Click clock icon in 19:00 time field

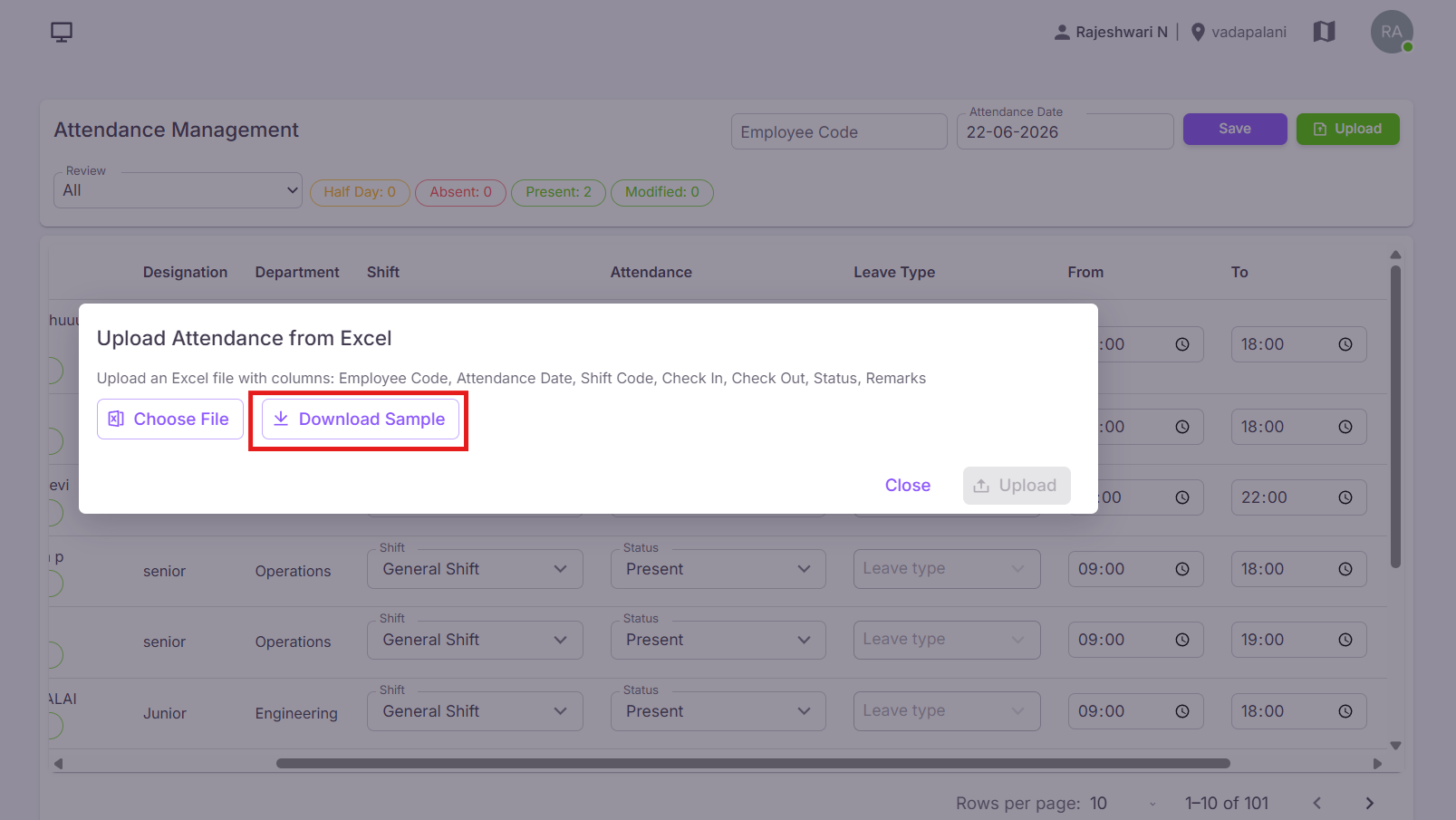pos(1345,640)
